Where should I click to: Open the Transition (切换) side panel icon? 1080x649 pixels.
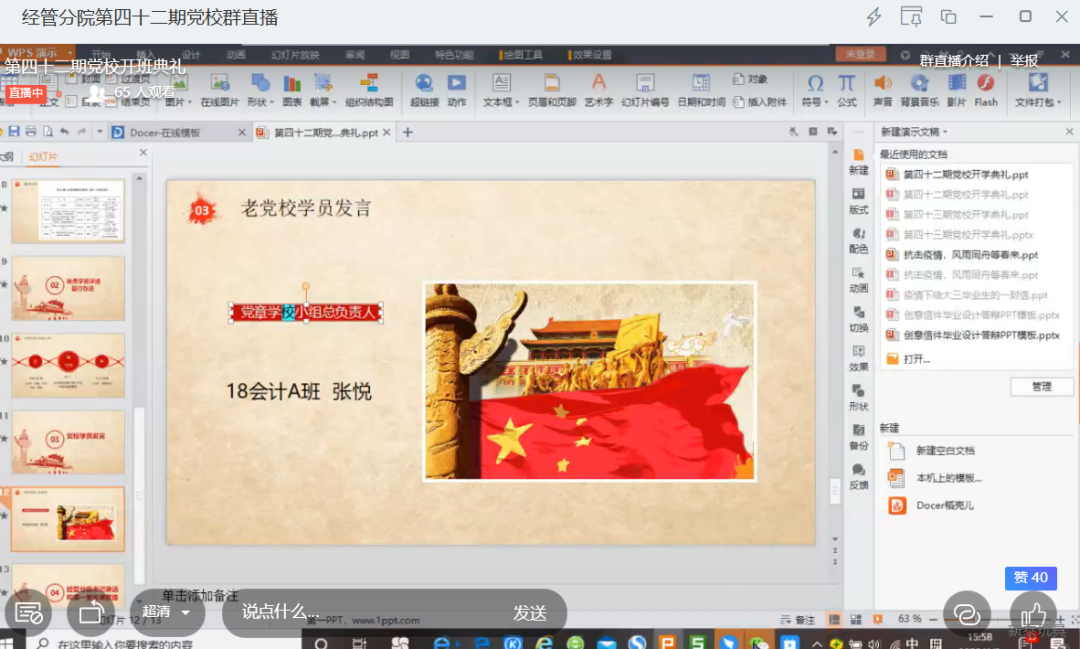pyautogui.click(x=858, y=318)
